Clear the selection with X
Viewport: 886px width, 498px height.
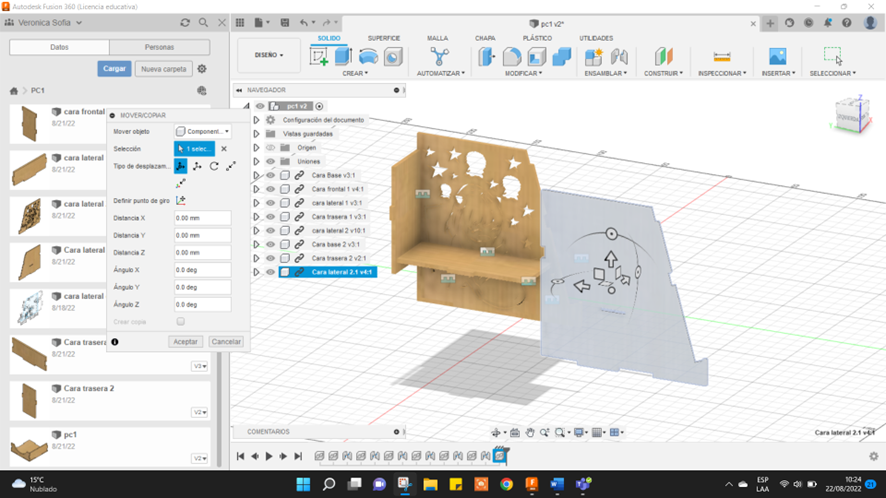coord(224,149)
